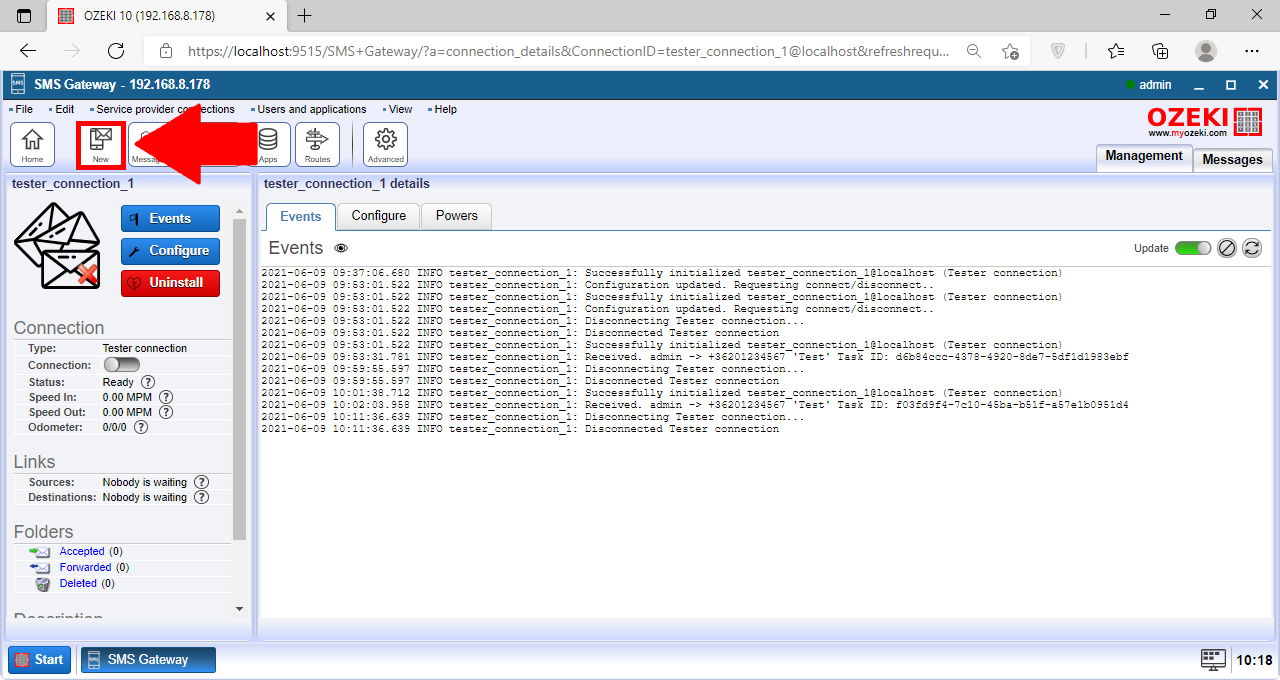Click the left panel scrollbar up arrow
Image resolution: width=1280 pixels, height=680 pixels.
[x=239, y=211]
